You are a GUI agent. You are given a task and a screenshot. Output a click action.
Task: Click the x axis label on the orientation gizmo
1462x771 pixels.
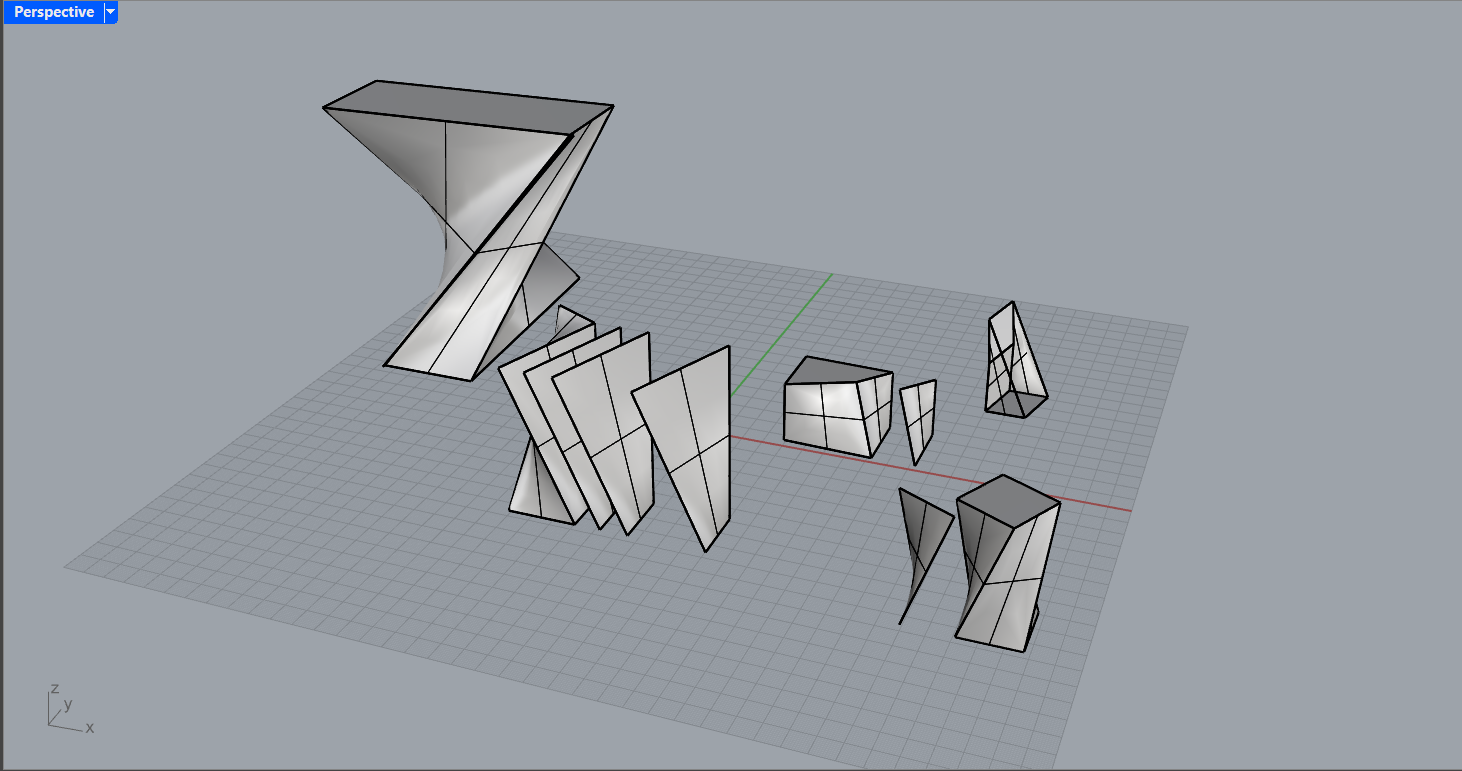tap(88, 728)
